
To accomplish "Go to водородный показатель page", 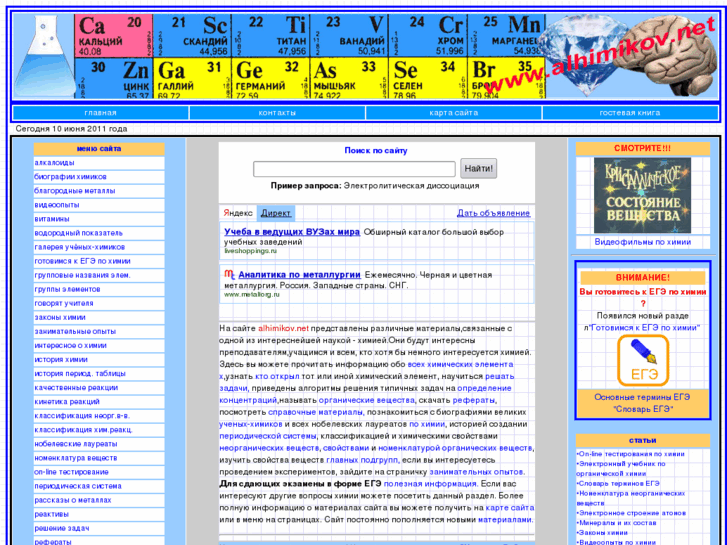I will (x=78, y=233).
